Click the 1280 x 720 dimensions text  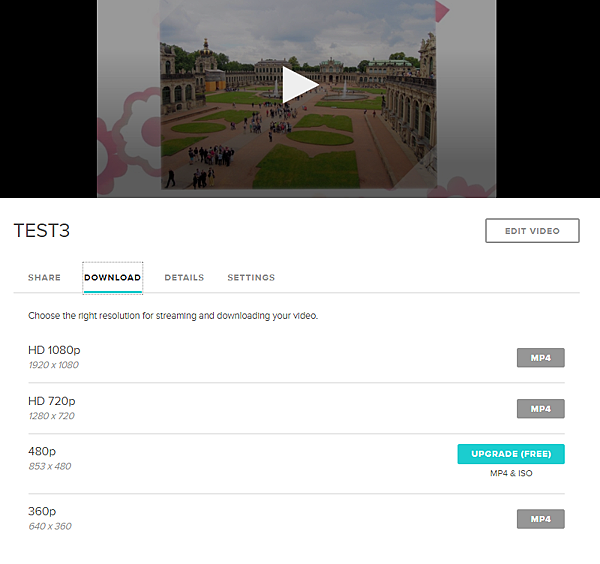pos(52,416)
